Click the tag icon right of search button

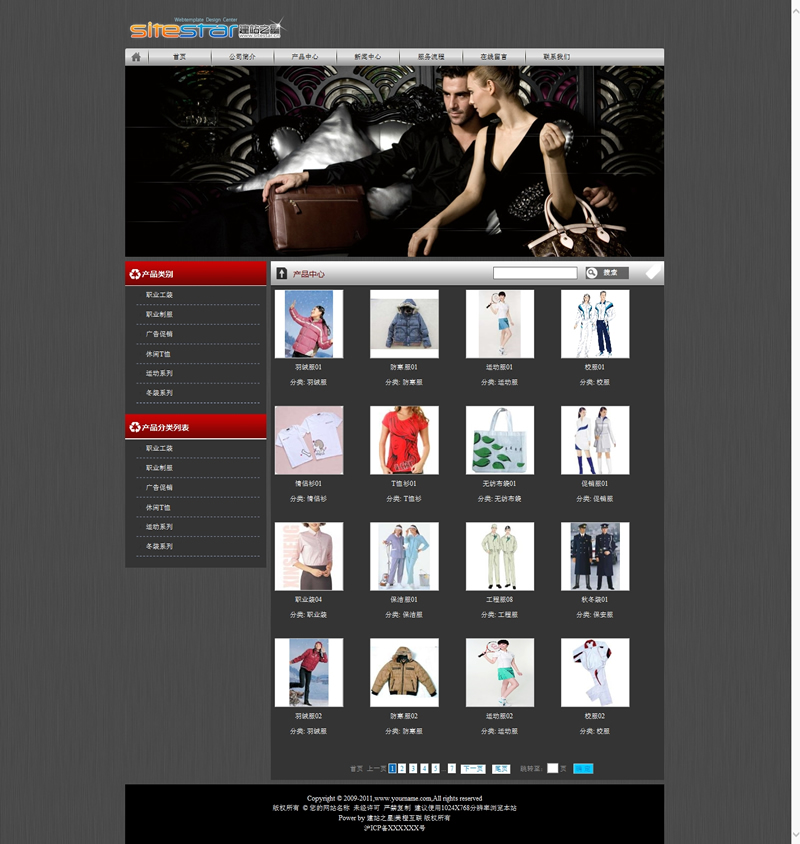click(x=652, y=272)
